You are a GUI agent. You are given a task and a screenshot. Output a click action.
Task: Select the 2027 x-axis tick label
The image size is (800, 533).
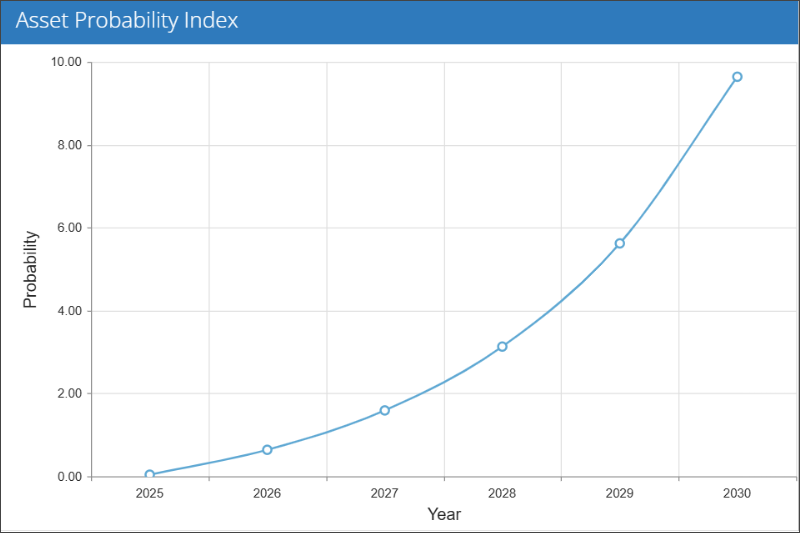(x=384, y=493)
